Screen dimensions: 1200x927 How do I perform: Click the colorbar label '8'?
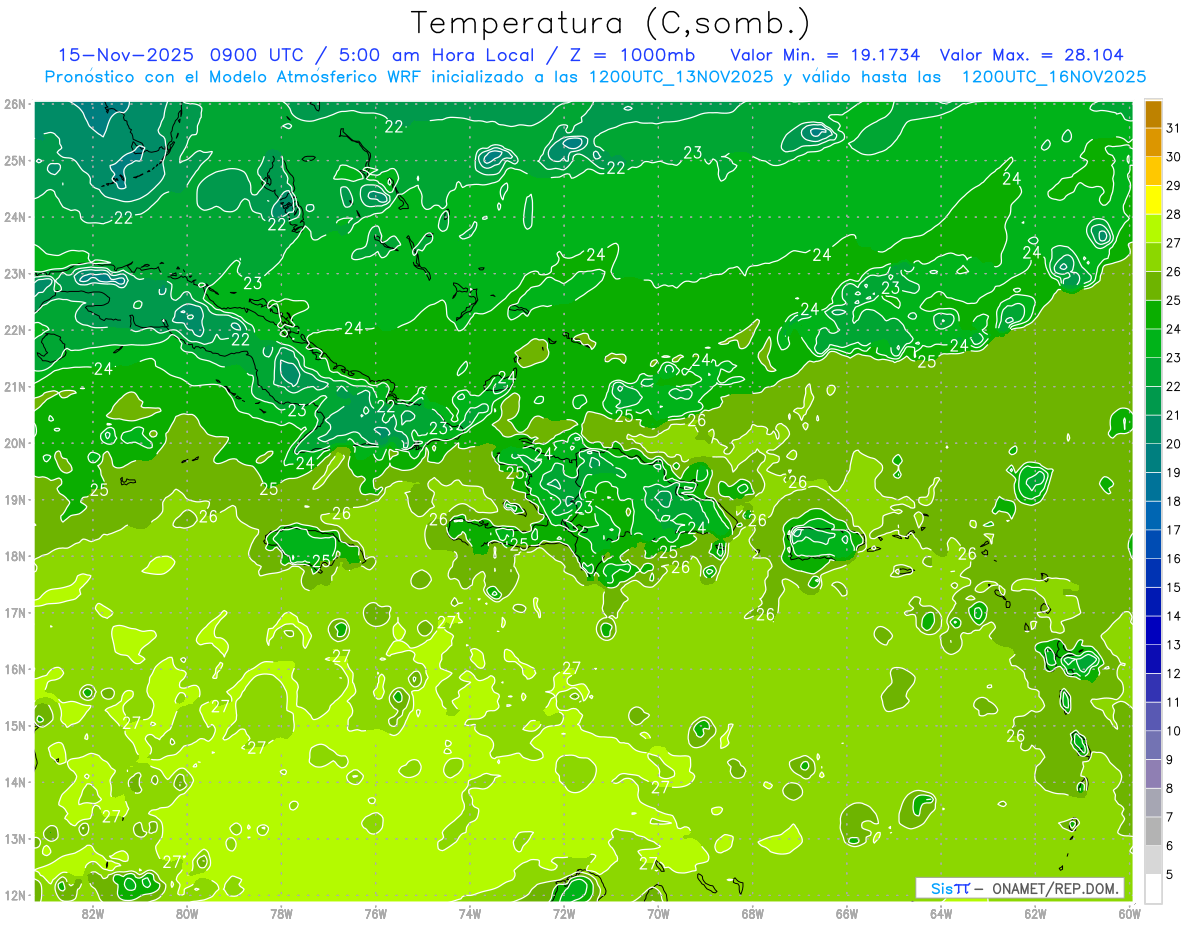point(1169,788)
